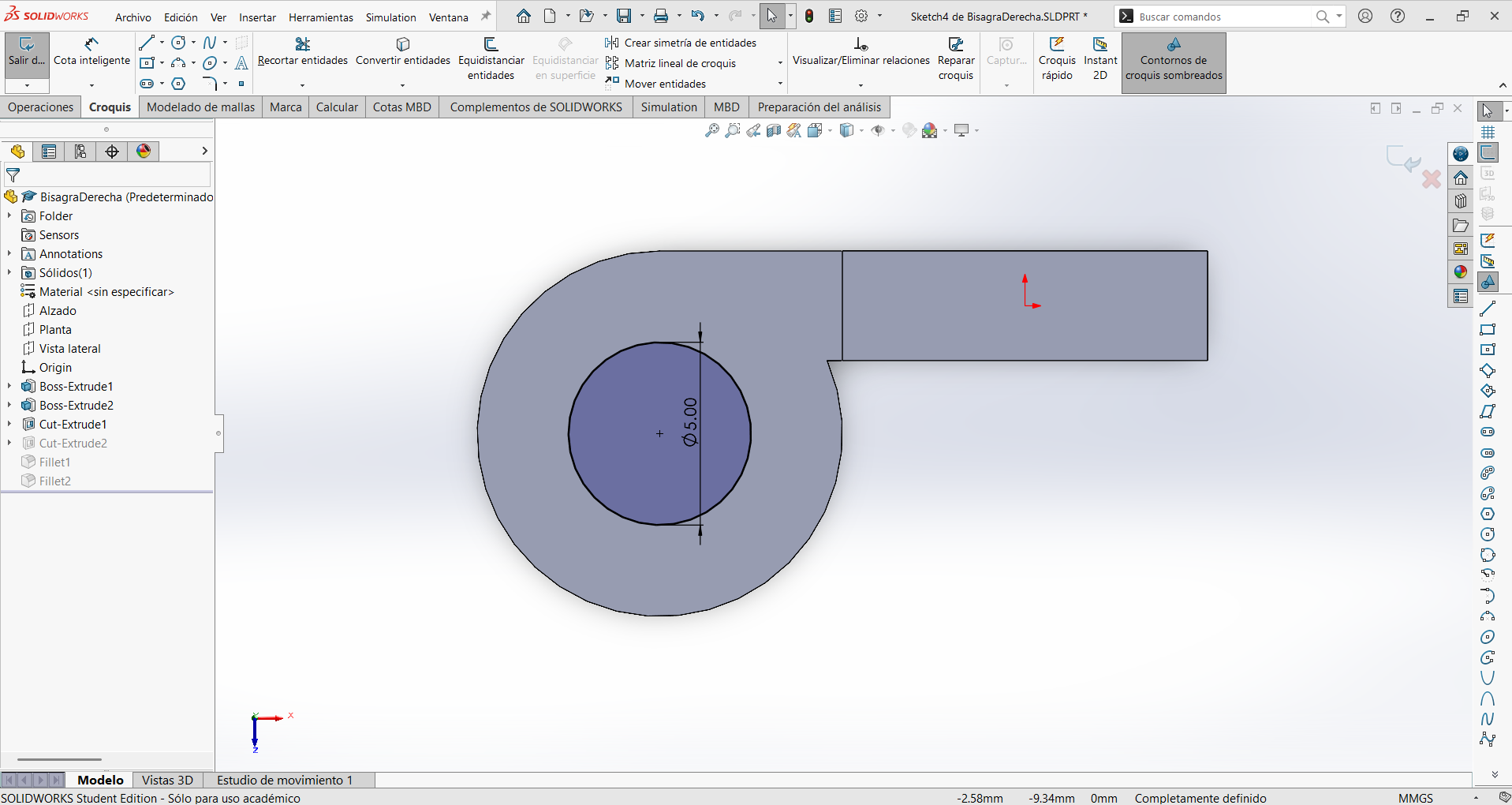Click confirm sketch corner icon

pos(1403,159)
